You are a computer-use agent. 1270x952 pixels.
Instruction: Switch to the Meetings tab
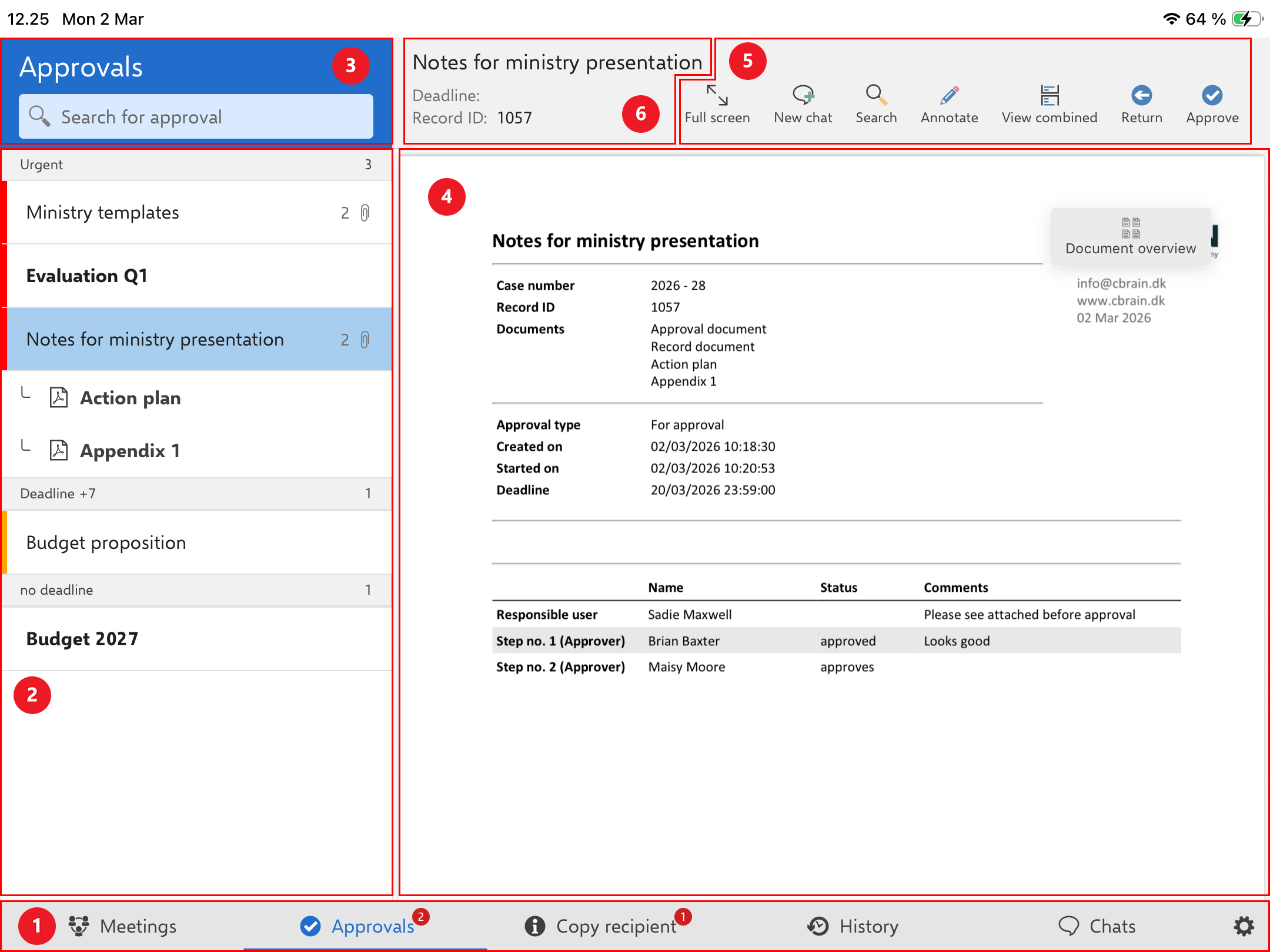(x=122, y=926)
